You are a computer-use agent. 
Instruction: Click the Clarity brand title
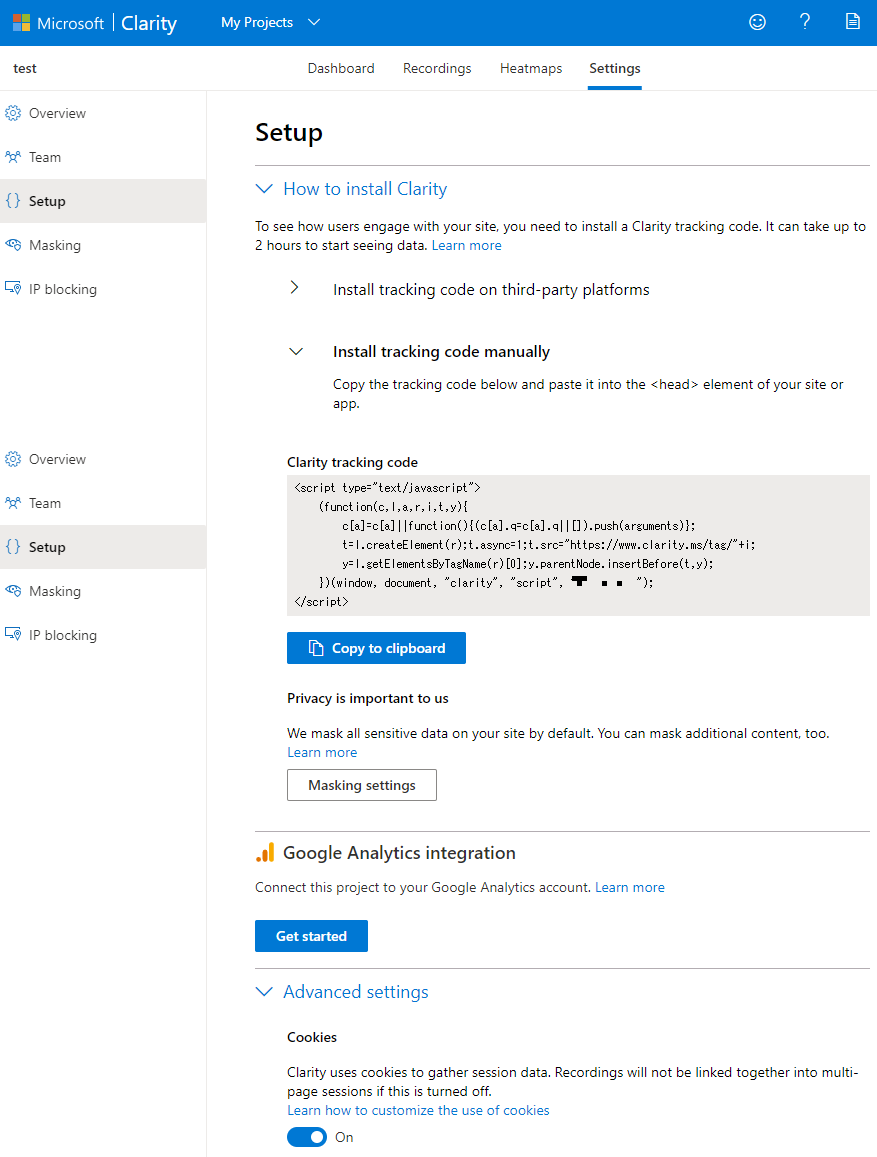click(149, 23)
